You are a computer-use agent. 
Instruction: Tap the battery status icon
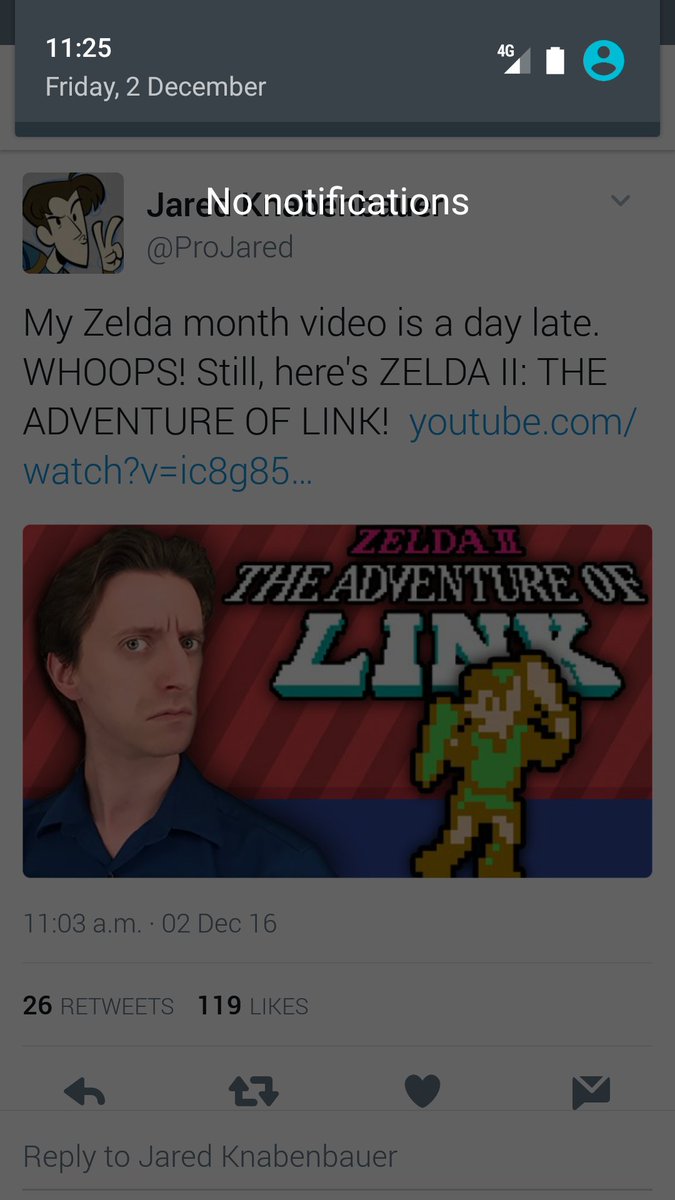pos(555,60)
